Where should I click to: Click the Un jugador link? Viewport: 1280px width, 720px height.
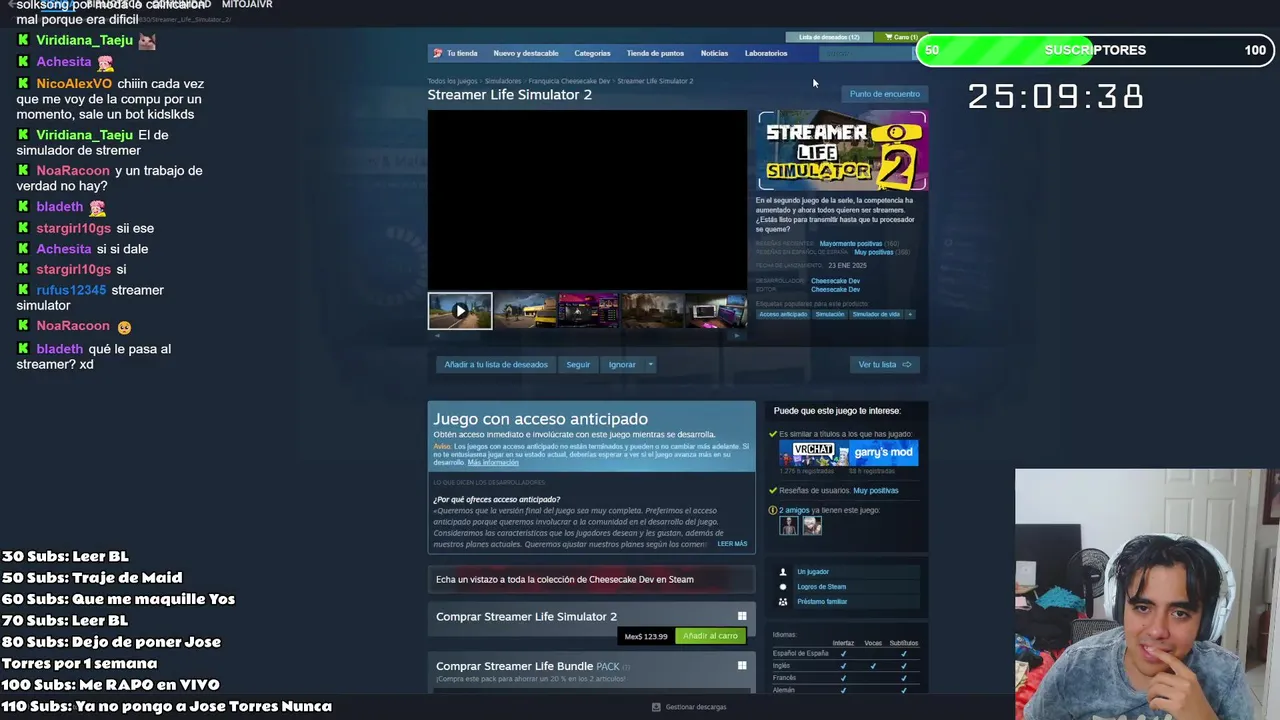813,572
